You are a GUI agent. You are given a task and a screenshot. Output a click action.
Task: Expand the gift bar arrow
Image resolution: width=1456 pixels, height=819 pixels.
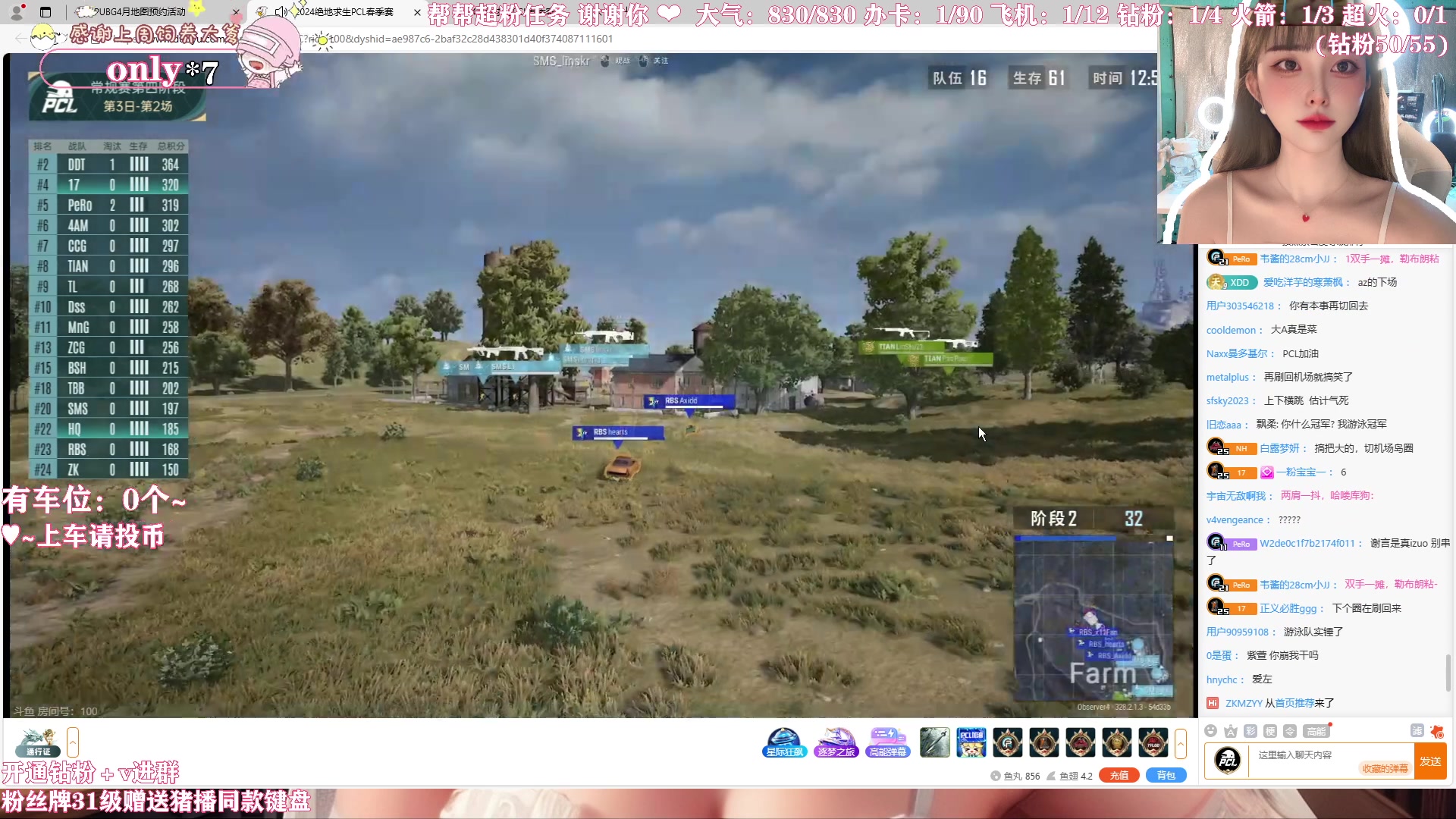(x=1180, y=743)
